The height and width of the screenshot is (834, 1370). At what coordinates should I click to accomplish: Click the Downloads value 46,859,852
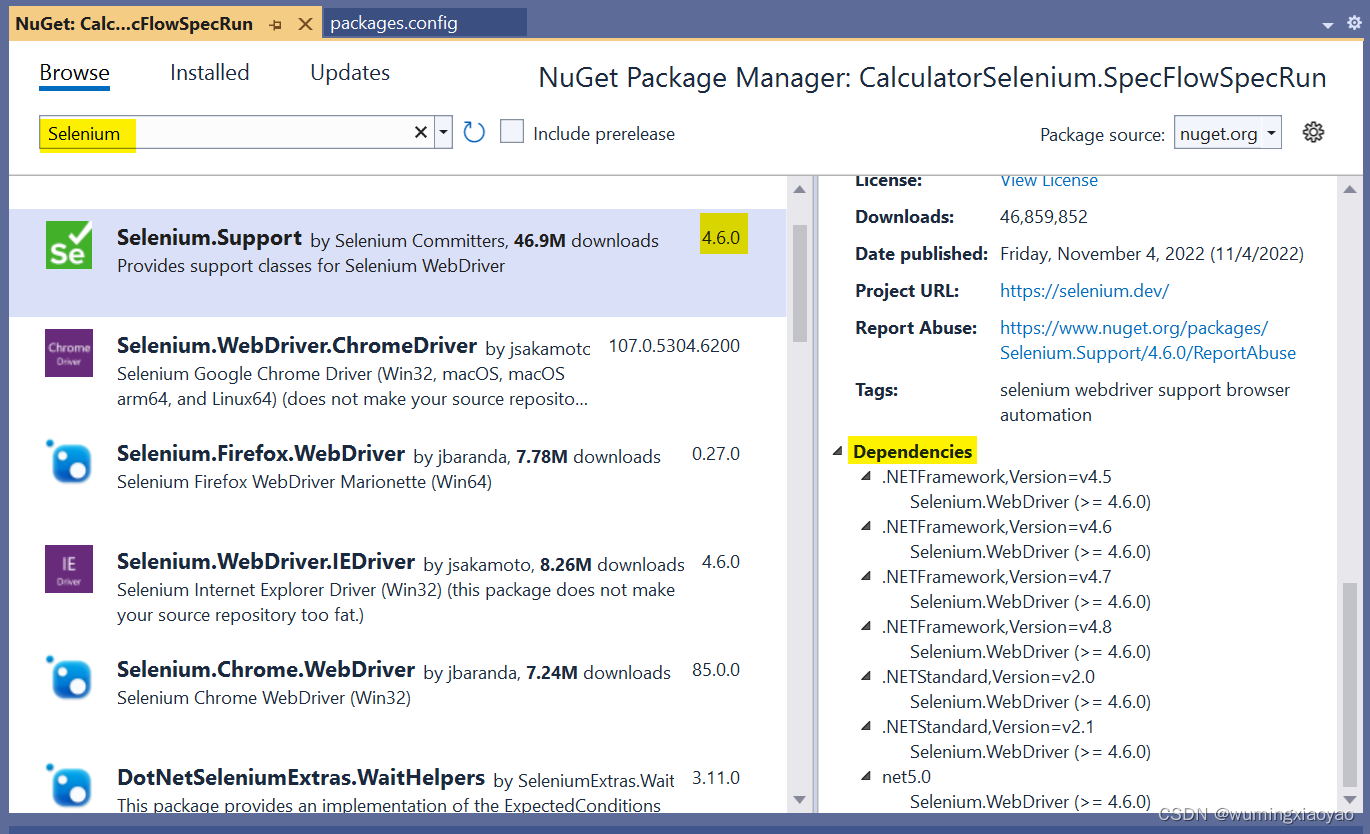[x=1044, y=217]
